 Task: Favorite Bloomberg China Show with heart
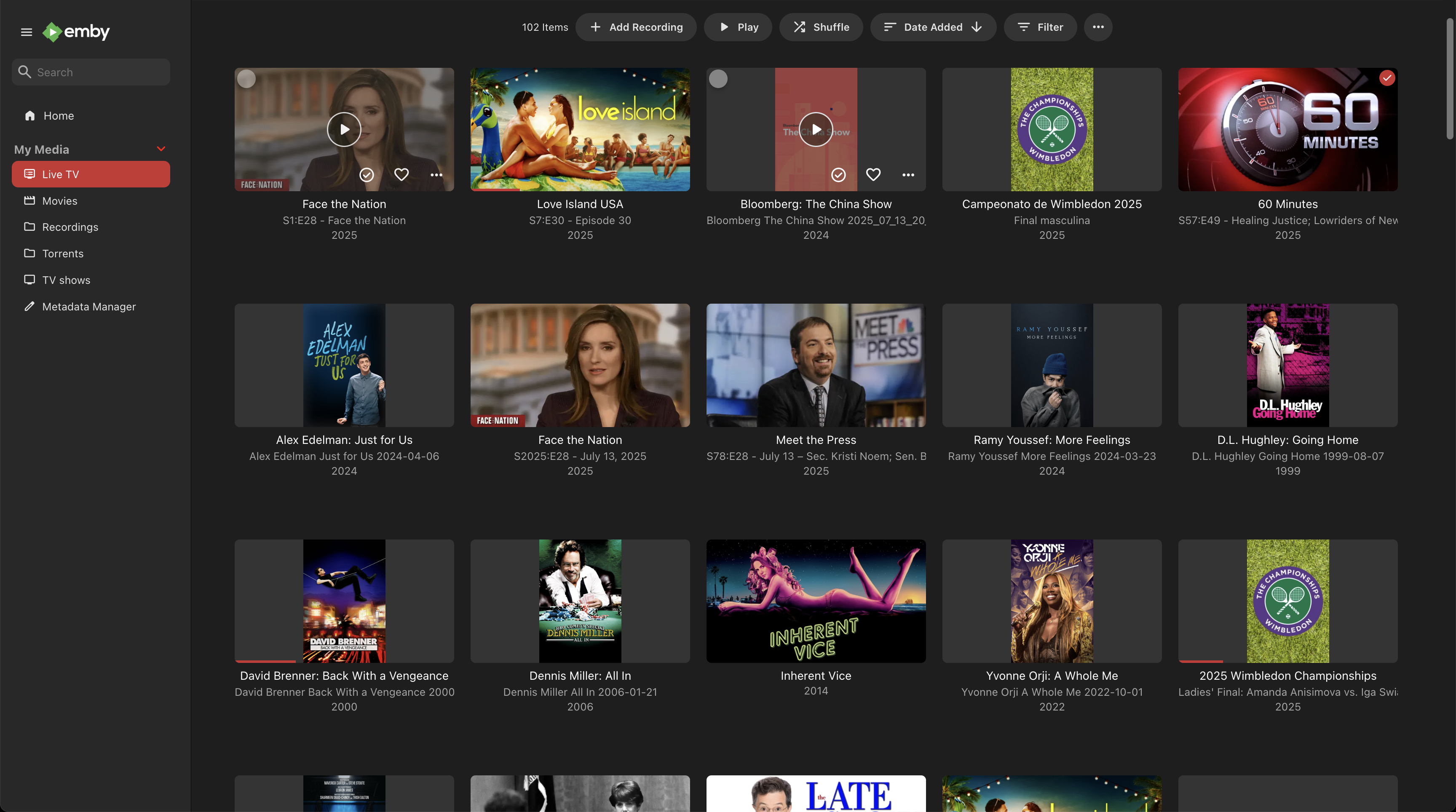pyautogui.click(x=873, y=175)
